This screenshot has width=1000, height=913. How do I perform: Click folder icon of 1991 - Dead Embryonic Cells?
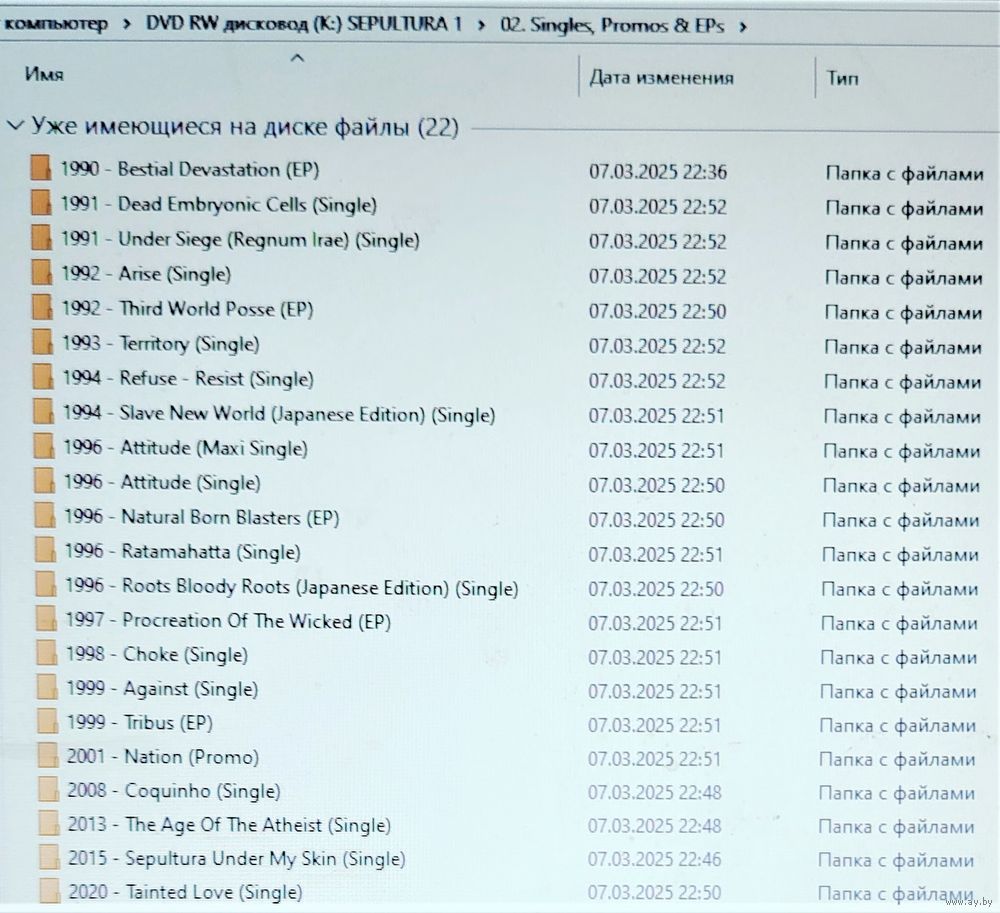41,203
